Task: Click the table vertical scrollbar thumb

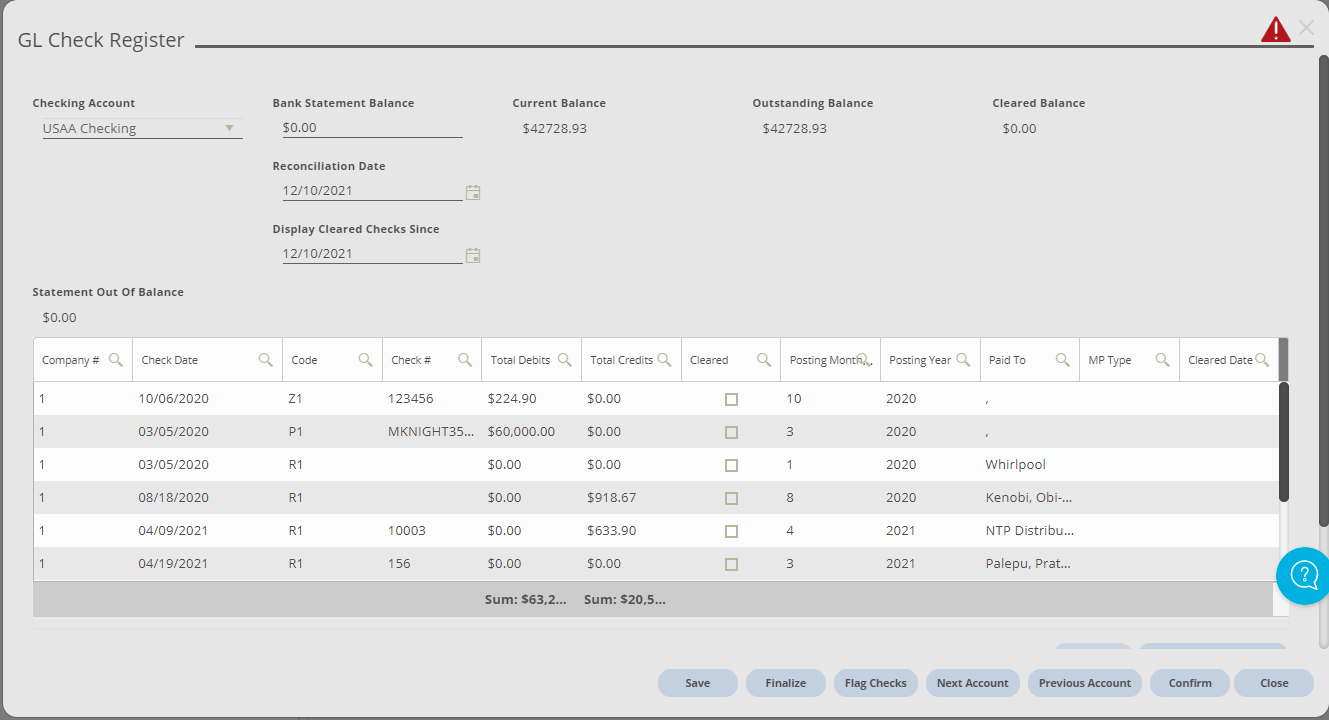Action: click(1284, 441)
